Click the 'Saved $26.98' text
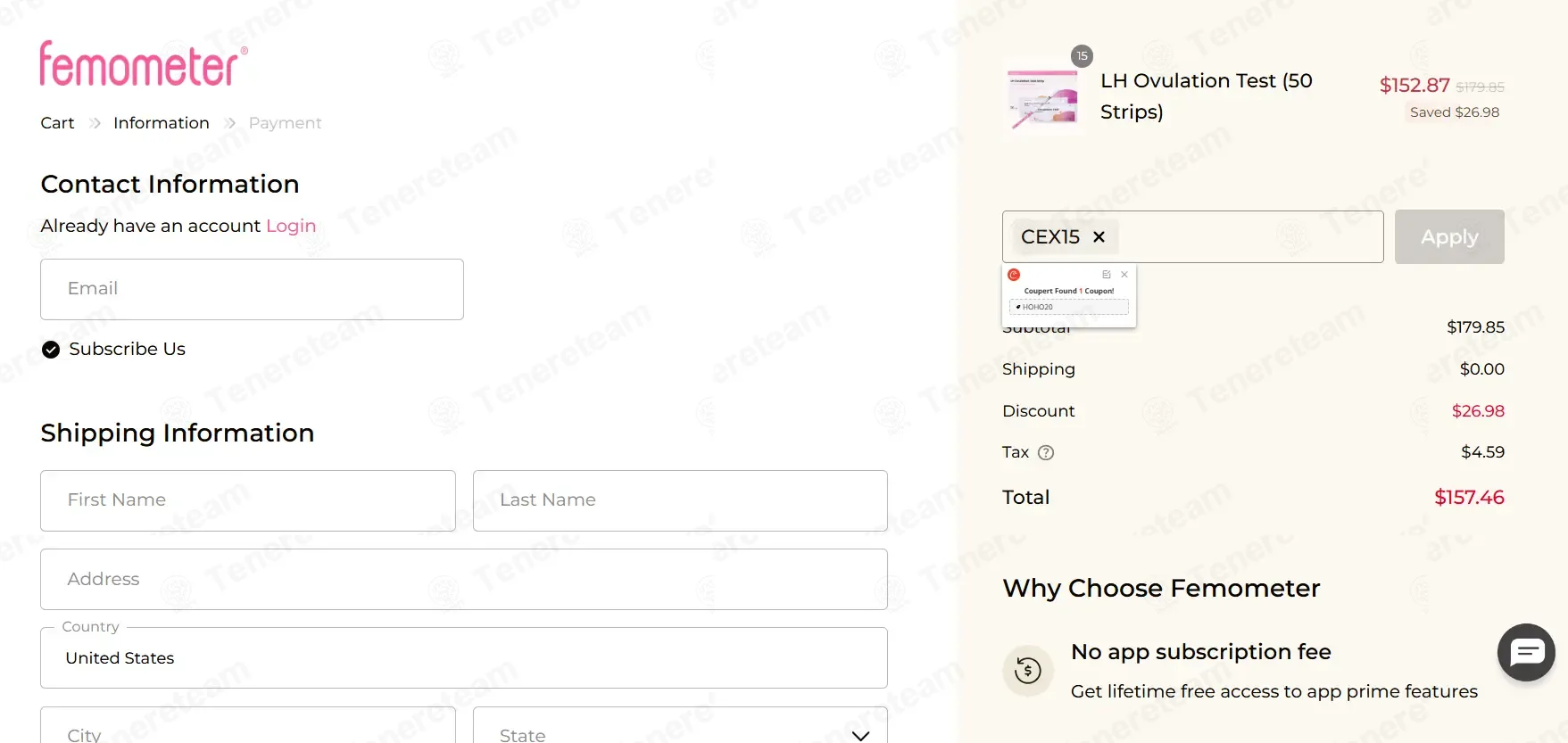The image size is (1568, 743). point(1455,112)
